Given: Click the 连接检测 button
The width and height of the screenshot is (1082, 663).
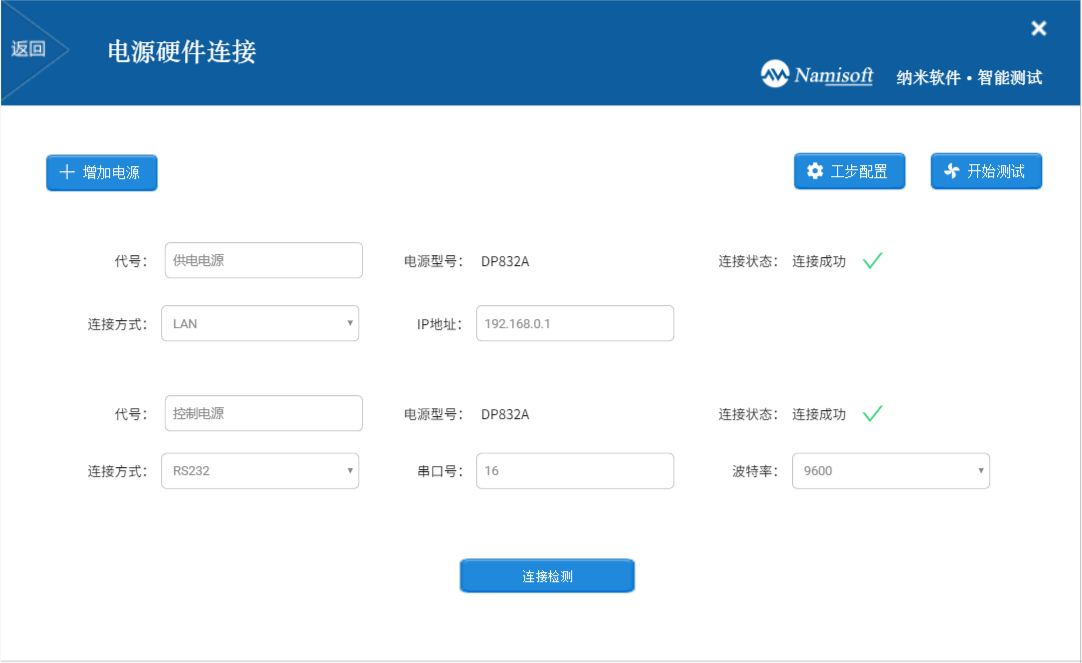Looking at the screenshot, I should (x=547, y=576).
